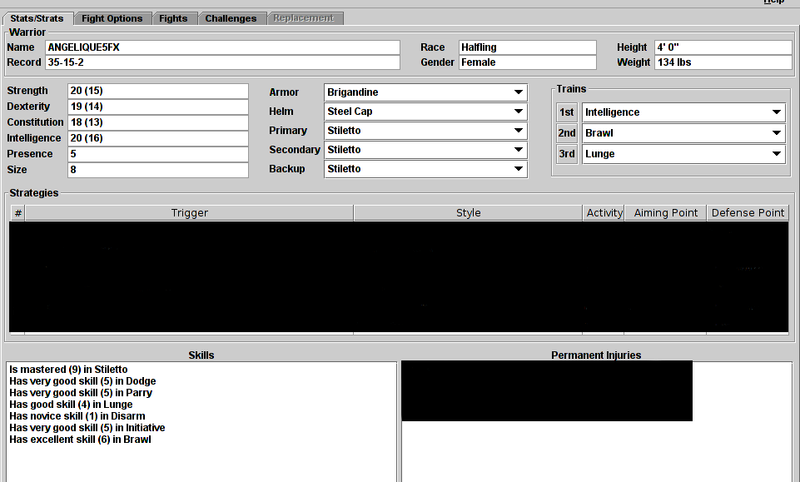
Task: Open the 3rd train dropdown showing Lunge
Action: [x=684, y=154]
